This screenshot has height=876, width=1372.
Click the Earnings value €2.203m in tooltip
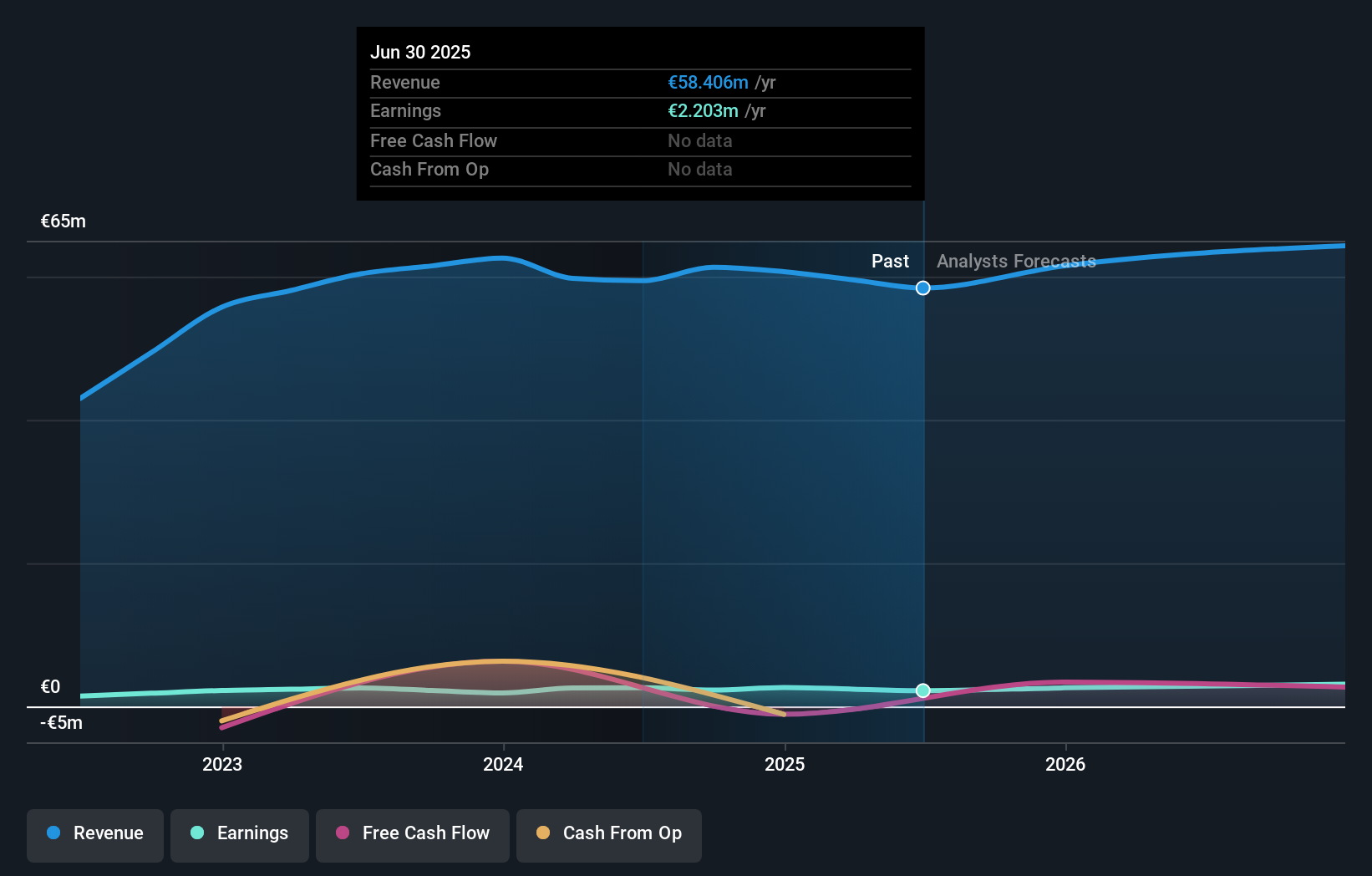point(703,110)
